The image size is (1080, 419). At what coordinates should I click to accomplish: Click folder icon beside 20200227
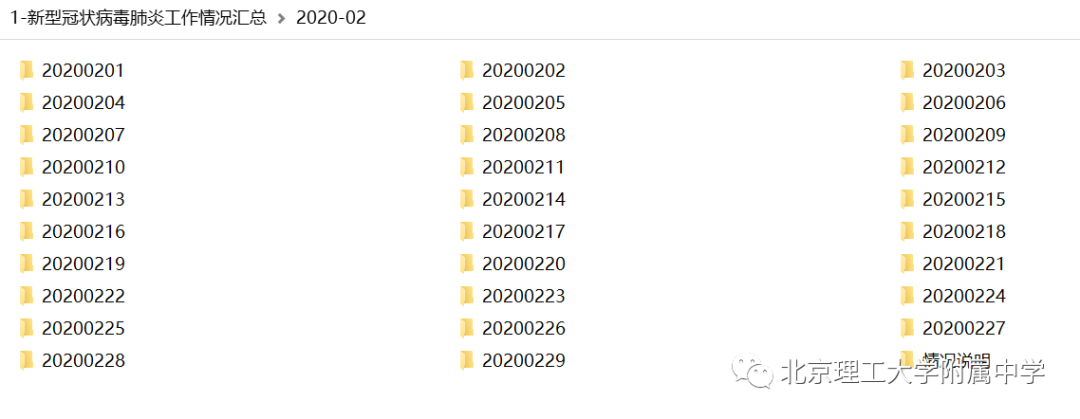pos(907,328)
